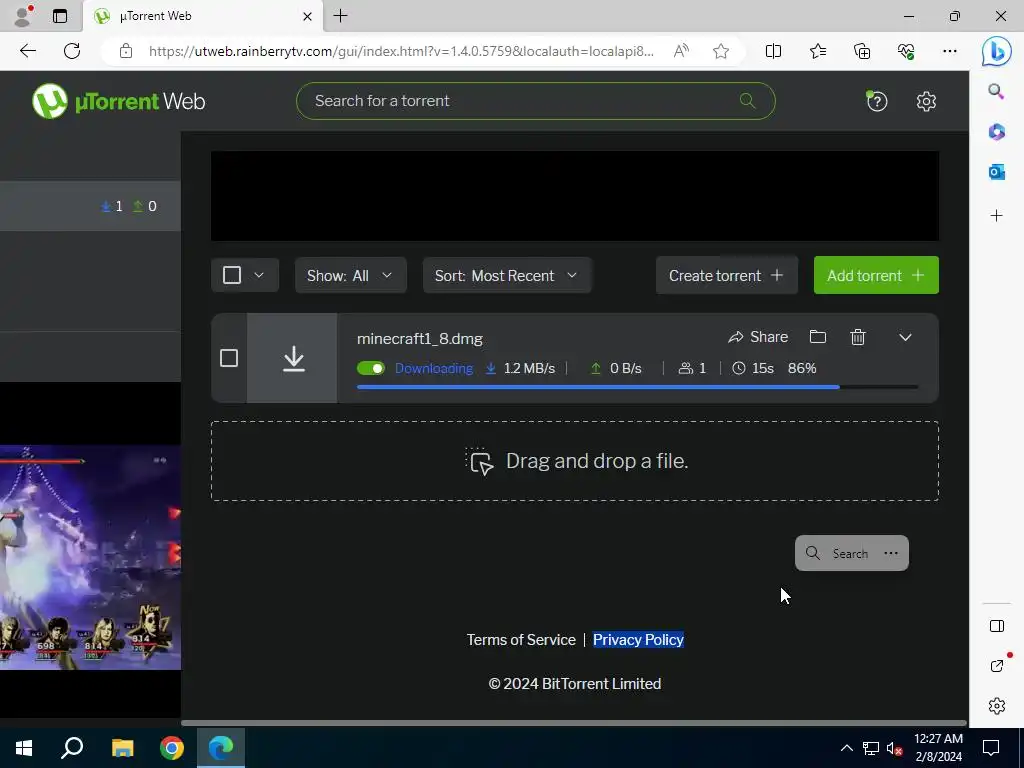Click the Add torrent button

point(876,275)
